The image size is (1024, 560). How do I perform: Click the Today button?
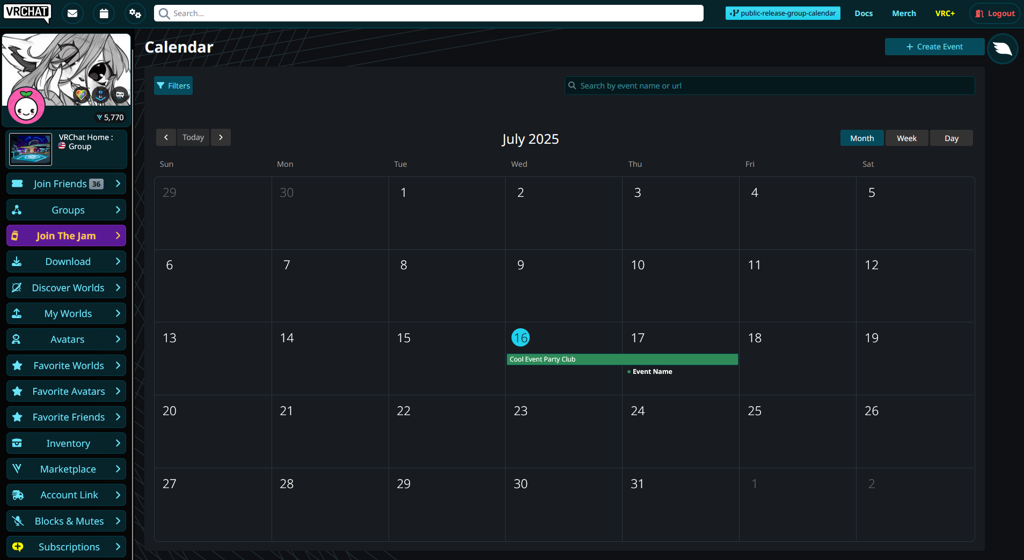pos(193,137)
